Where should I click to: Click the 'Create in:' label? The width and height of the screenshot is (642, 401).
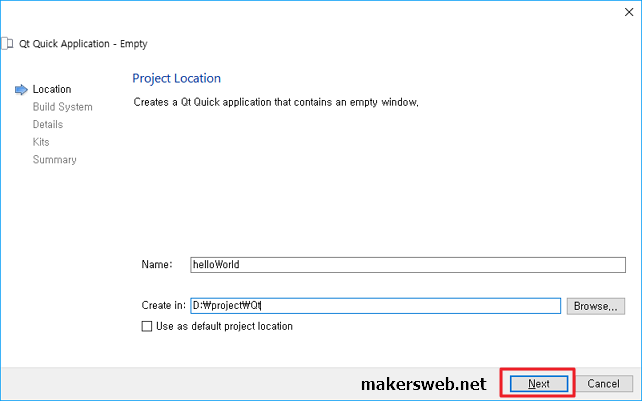[x=163, y=306]
